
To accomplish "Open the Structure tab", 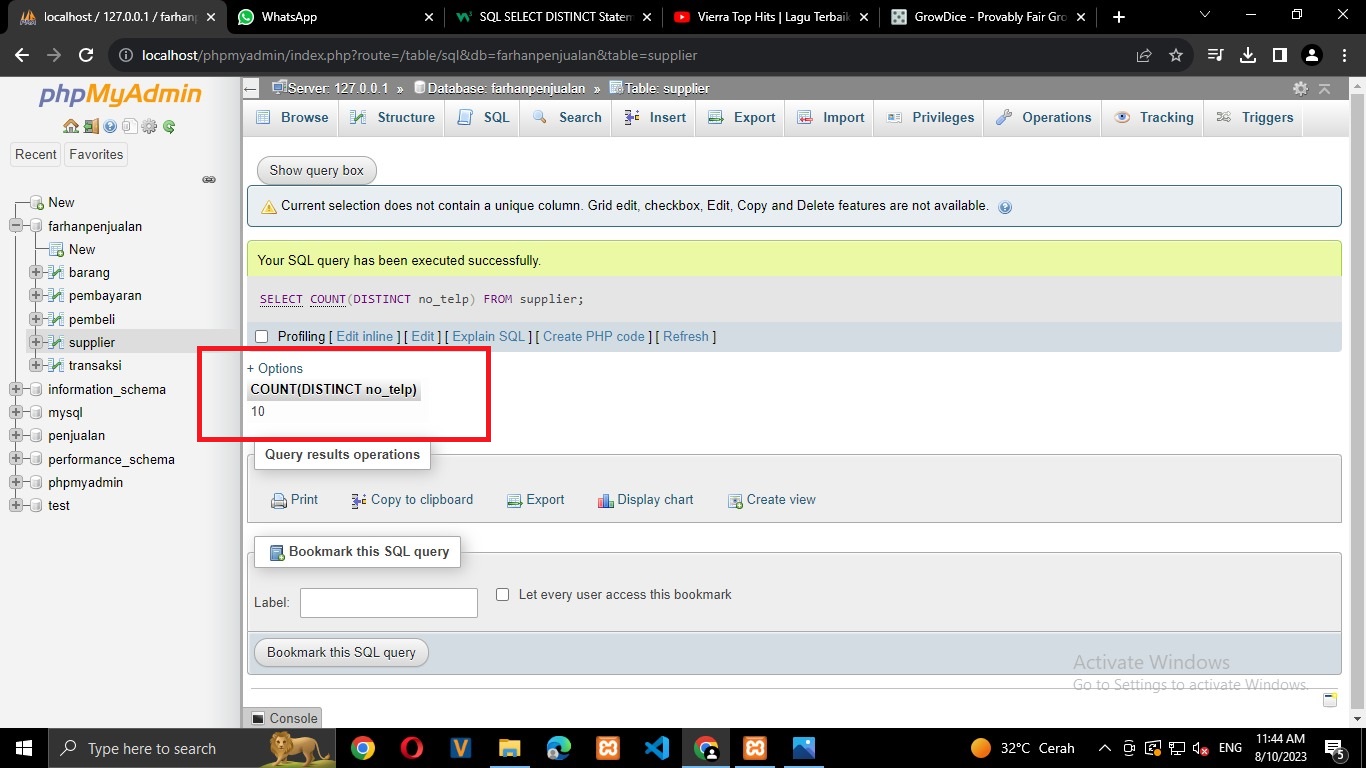I will click(x=392, y=117).
